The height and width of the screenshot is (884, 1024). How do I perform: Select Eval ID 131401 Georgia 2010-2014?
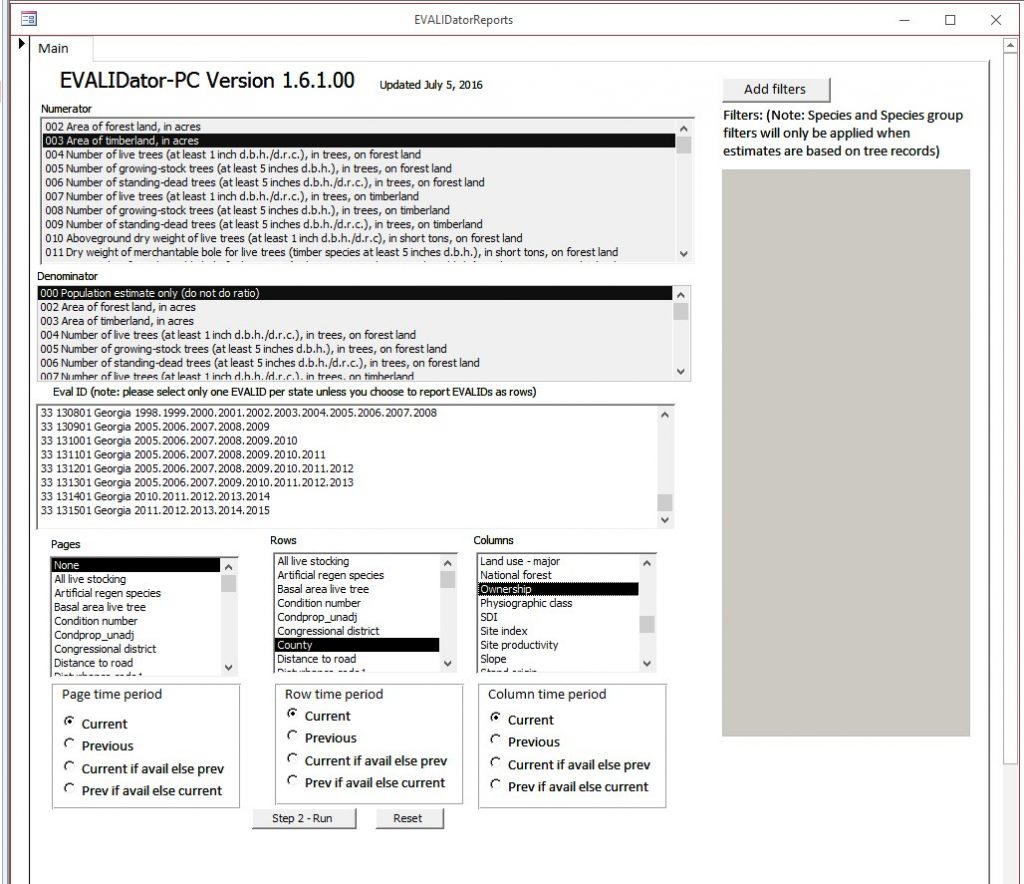coord(347,496)
